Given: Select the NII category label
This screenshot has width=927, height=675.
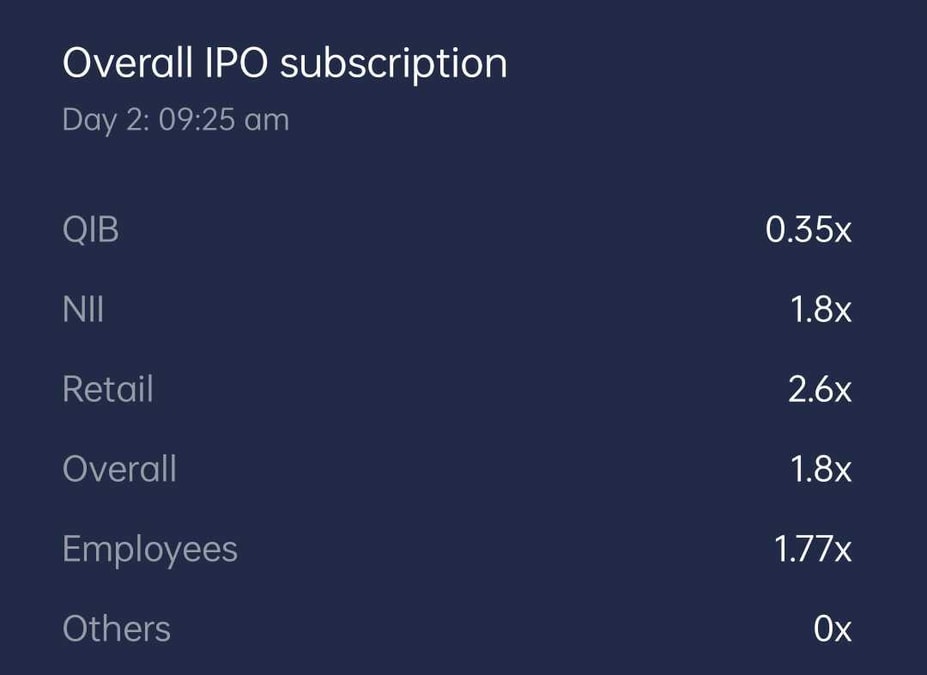Looking at the screenshot, I should (x=84, y=309).
